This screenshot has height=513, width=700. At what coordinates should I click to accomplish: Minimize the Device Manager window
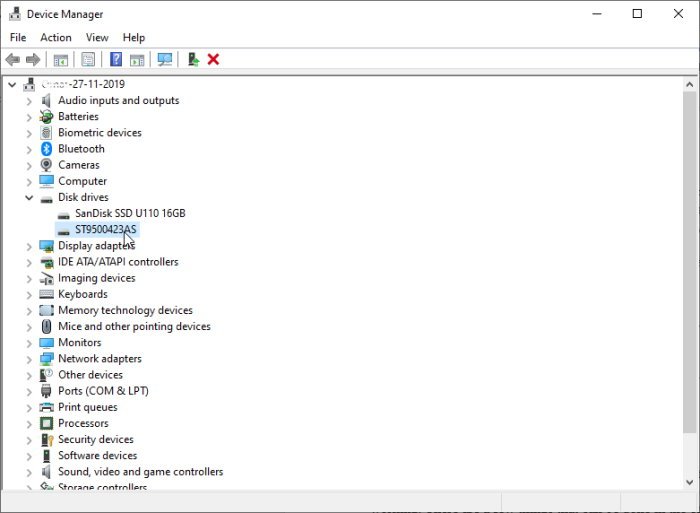(597, 14)
